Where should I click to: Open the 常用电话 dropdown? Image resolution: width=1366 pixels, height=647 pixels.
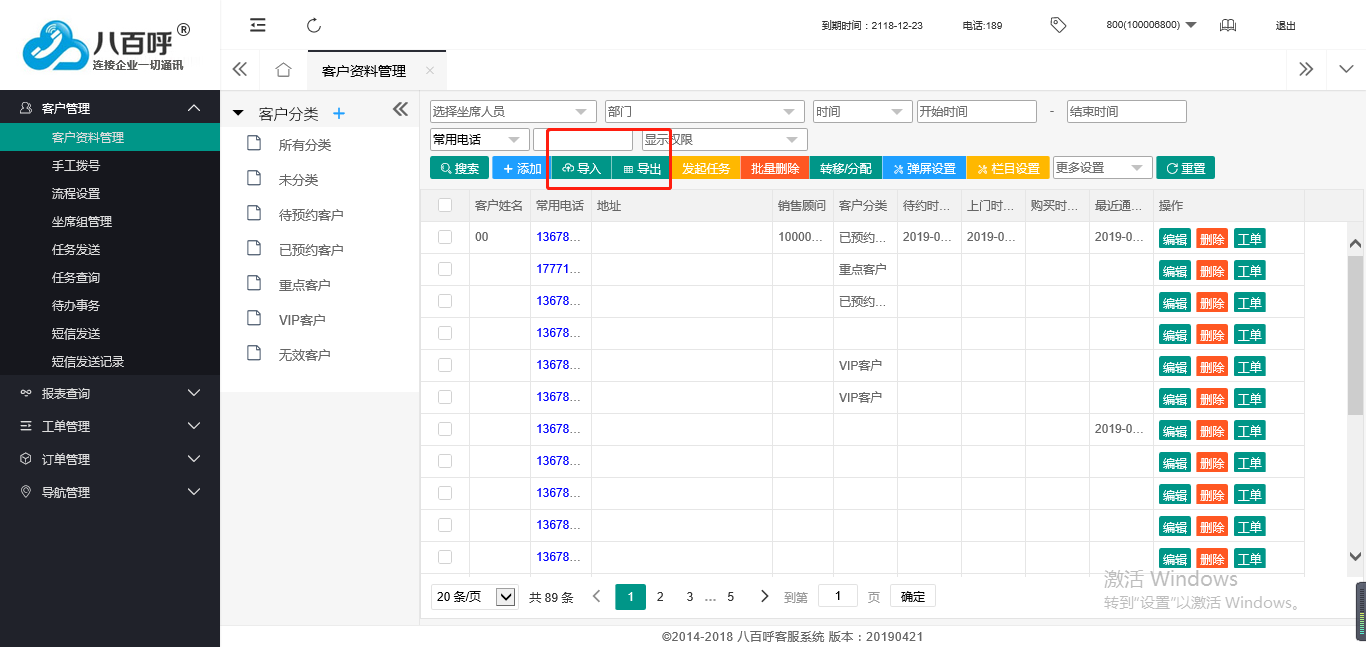479,139
